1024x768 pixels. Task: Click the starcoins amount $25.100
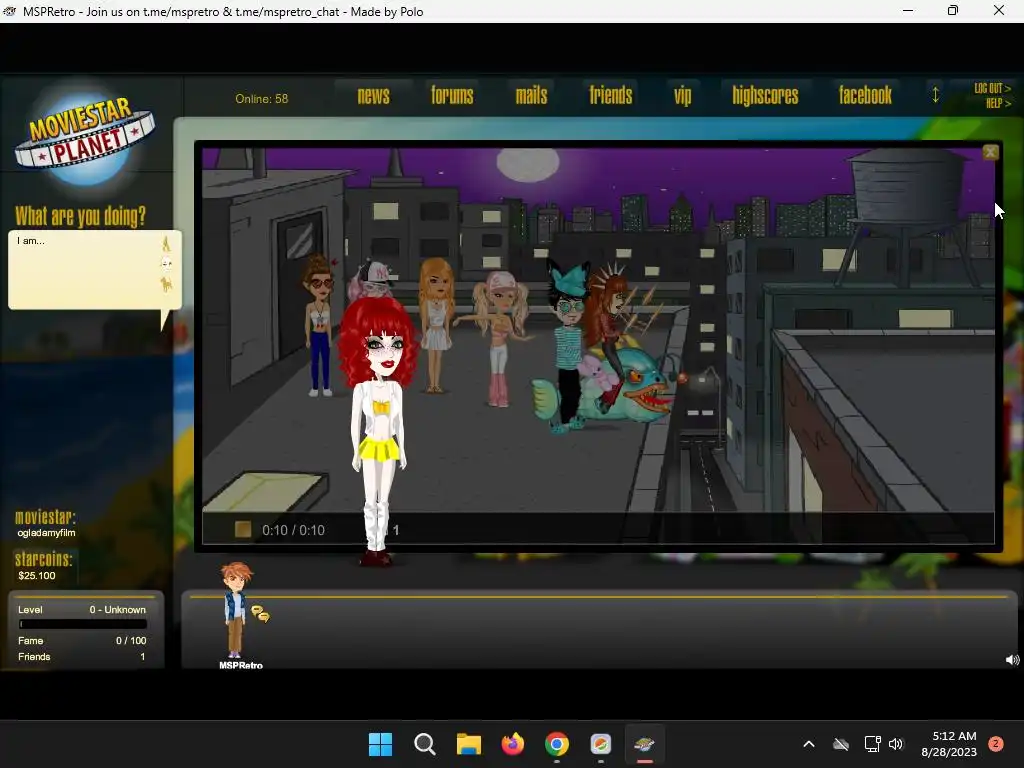[x=37, y=575]
